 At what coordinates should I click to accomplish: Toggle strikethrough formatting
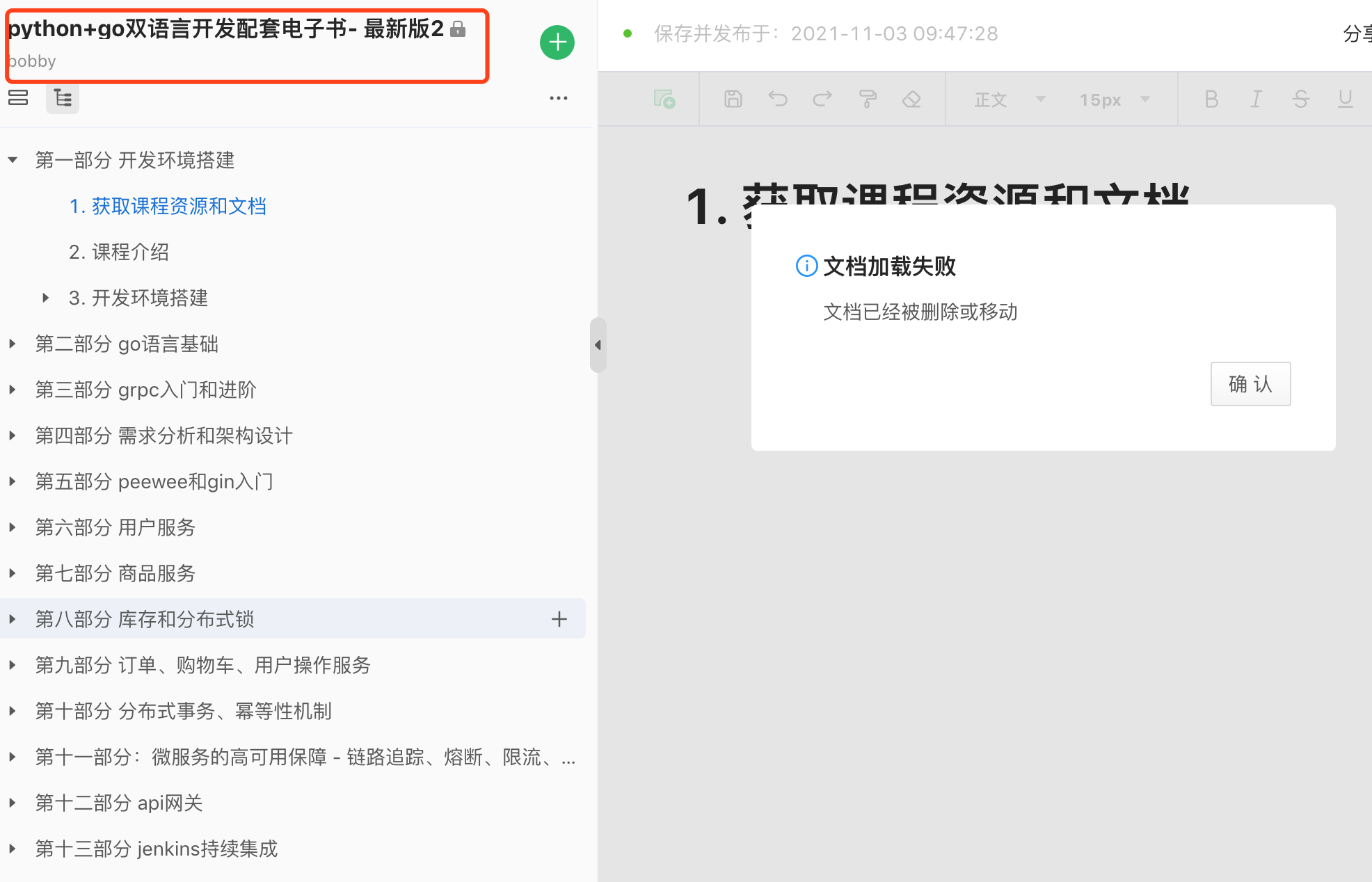pyautogui.click(x=1300, y=99)
